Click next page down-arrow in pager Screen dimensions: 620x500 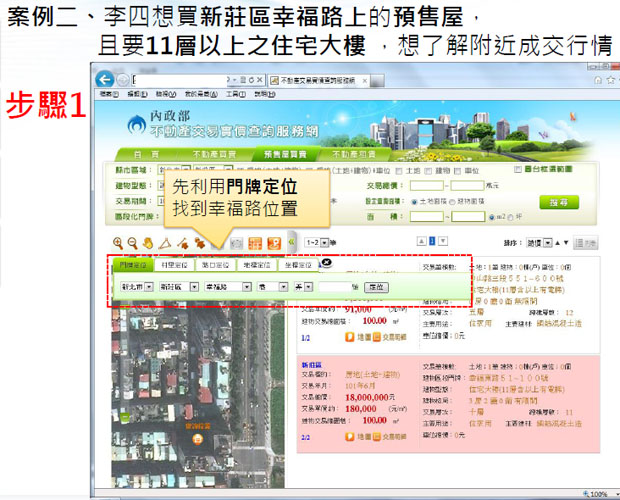point(443,241)
